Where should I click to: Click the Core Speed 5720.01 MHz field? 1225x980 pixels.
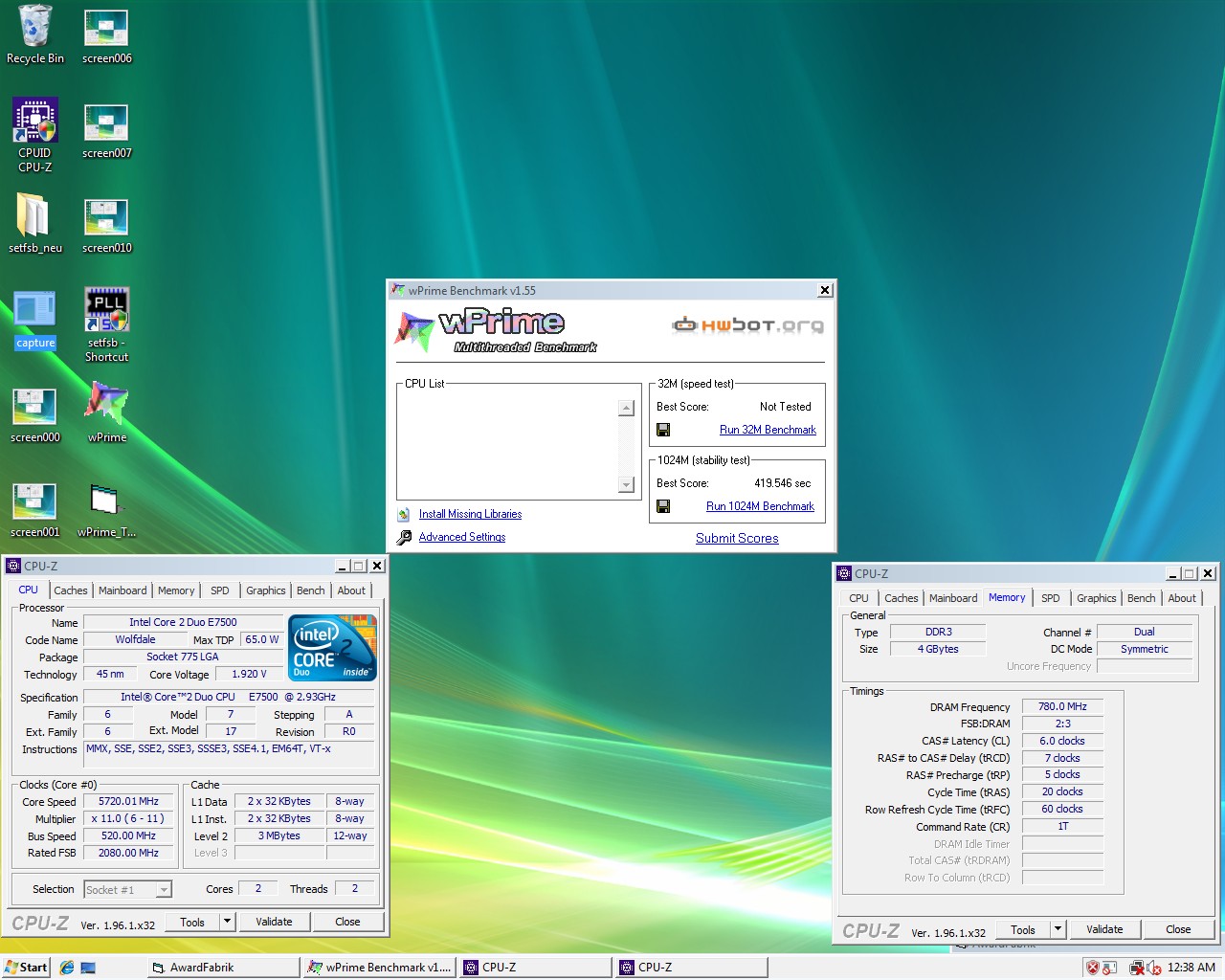pyautogui.click(x=128, y=802)
